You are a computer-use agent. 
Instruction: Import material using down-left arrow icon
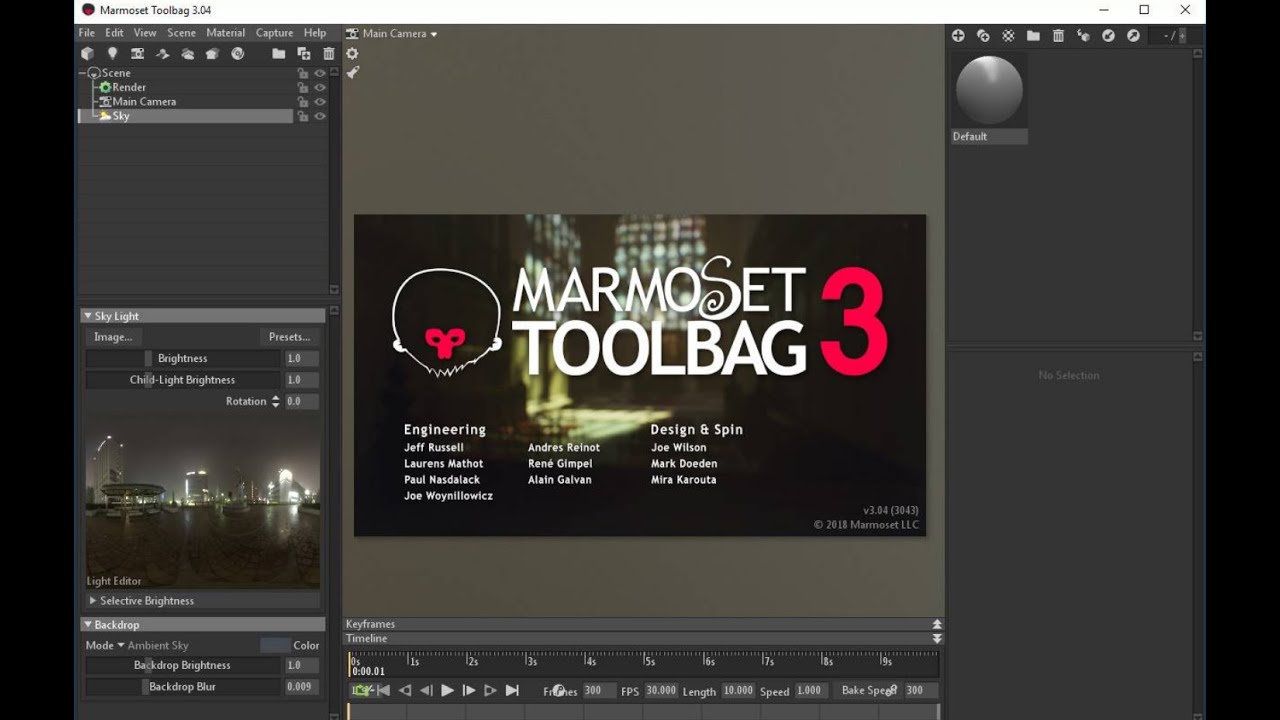pyautogui.click(x=1108, y=36)
